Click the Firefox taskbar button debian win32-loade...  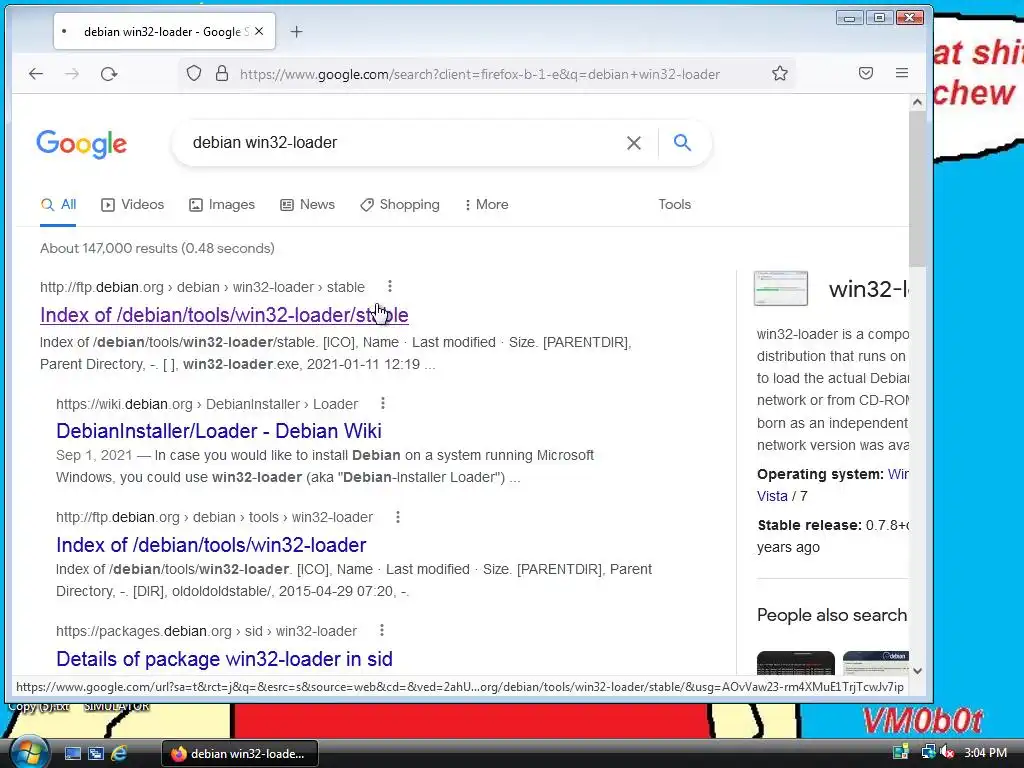(240, 754)
